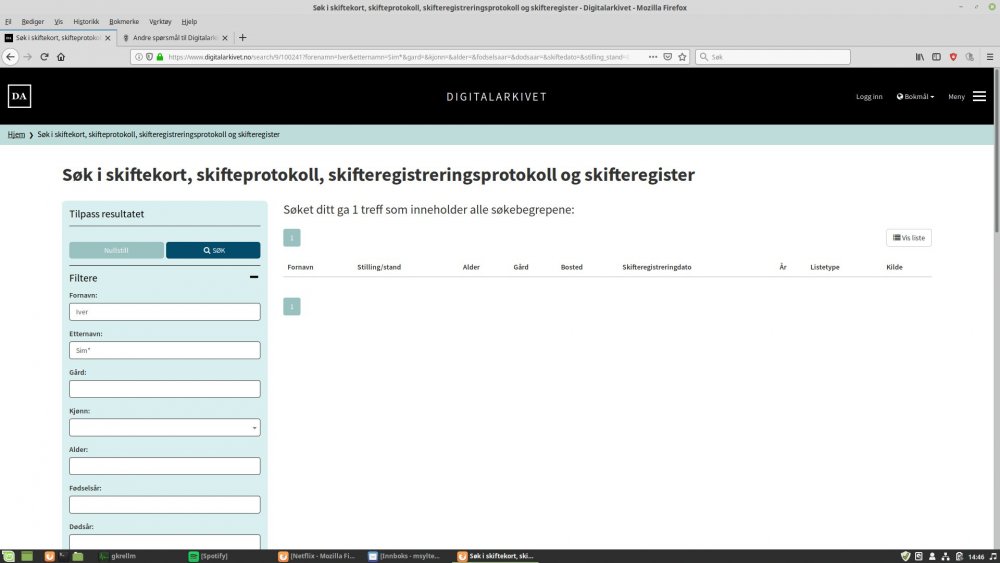Follow the Hjem breadcrumb link
Screen dimensions: 1000x563
pos(16,134)
